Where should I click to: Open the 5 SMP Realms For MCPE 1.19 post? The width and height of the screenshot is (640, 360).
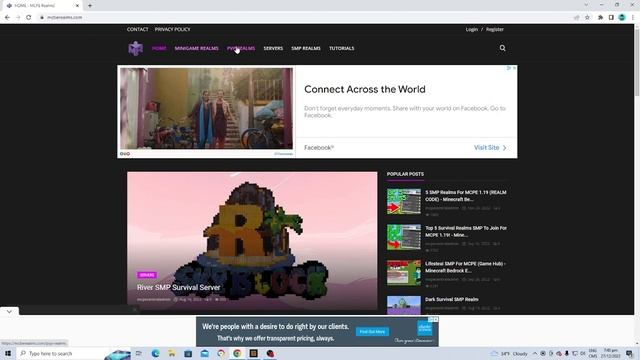tap(466, 196)
